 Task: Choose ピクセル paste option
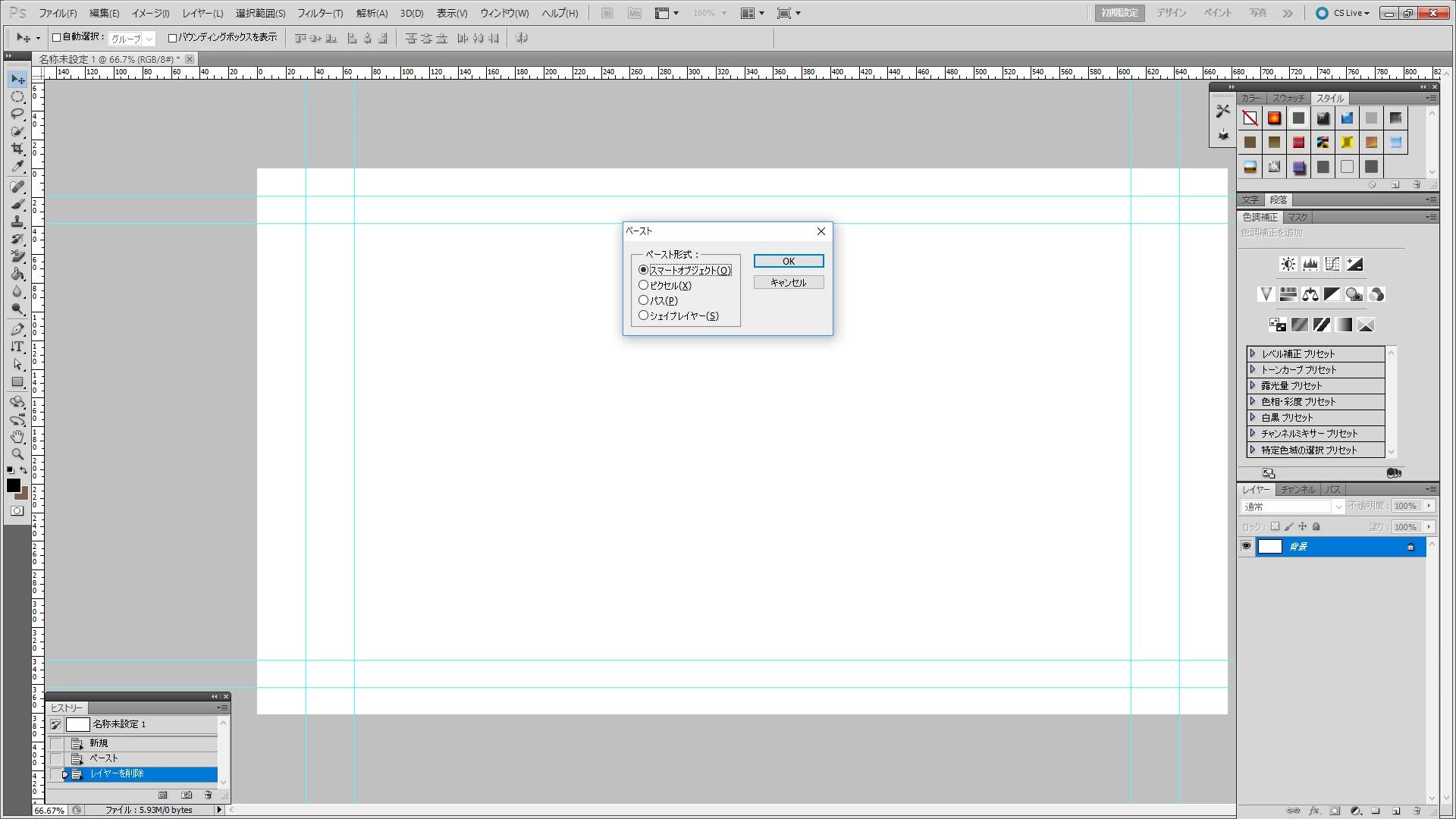click(644, 285)
